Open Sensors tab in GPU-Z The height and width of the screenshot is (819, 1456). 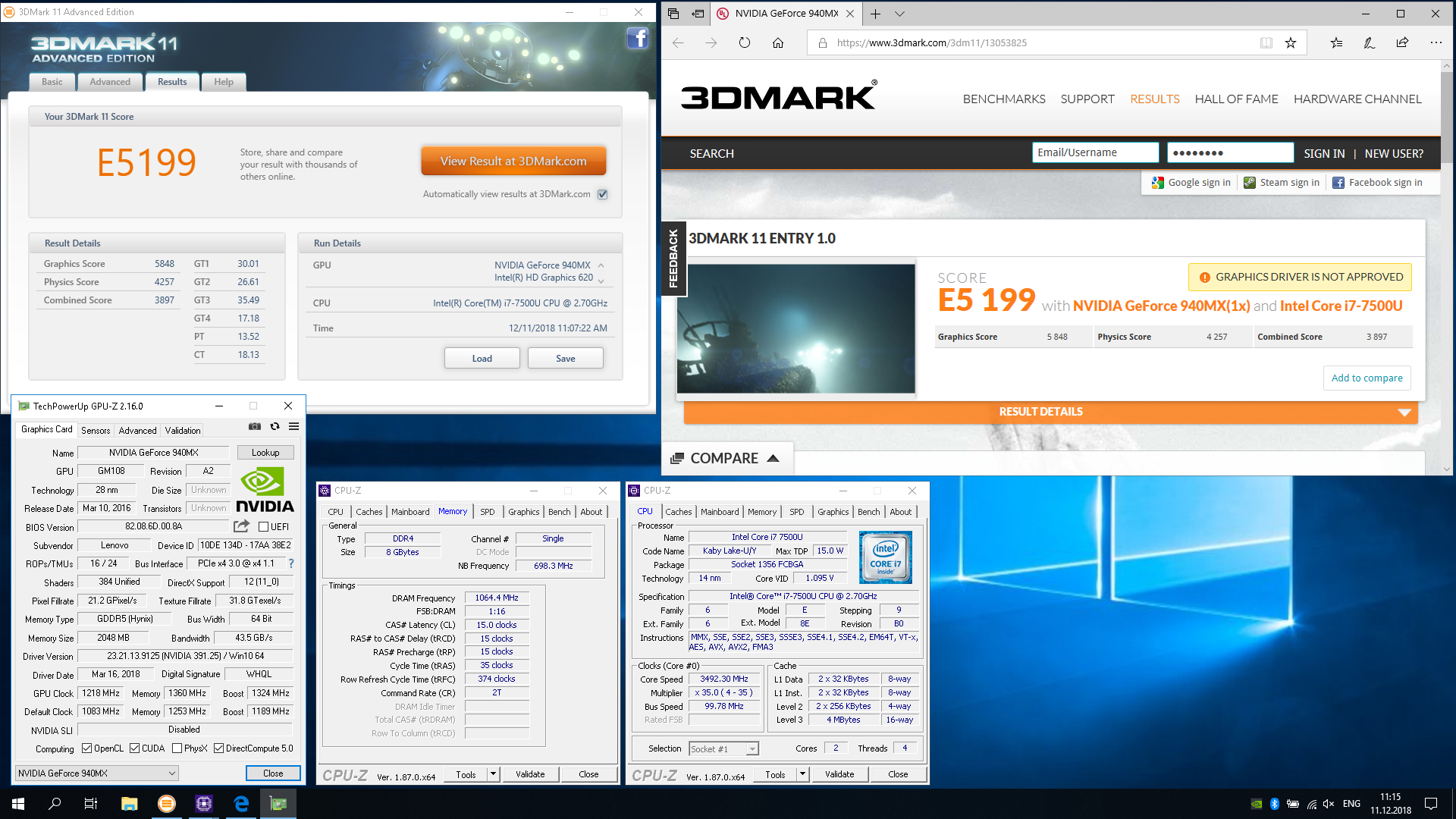[x=96, y=430]
